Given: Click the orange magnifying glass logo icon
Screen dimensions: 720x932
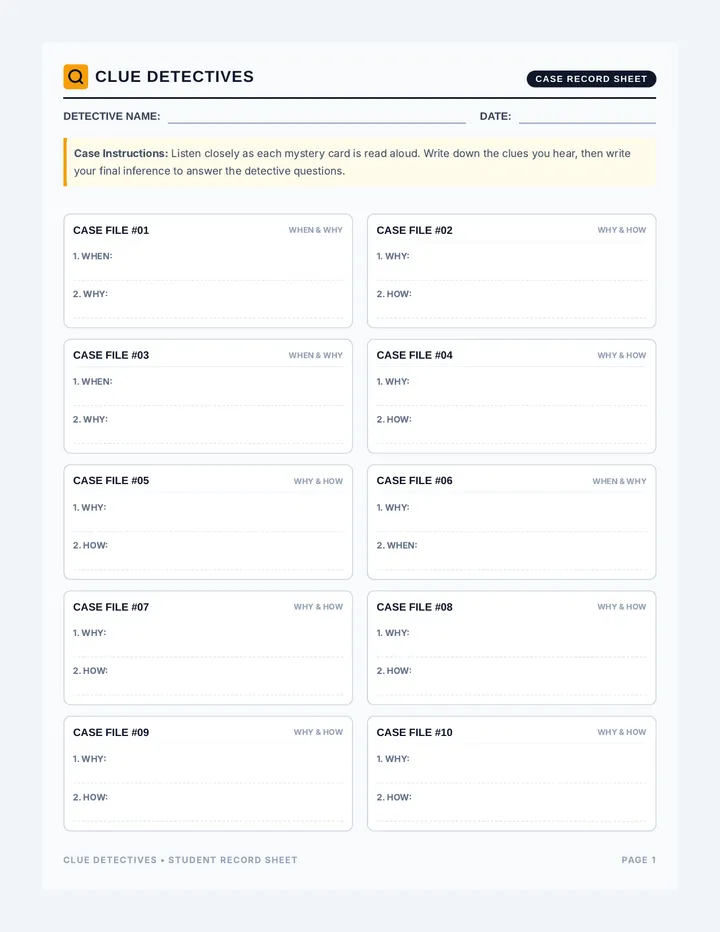Looking at the screenshot, I should click(76, 77).
